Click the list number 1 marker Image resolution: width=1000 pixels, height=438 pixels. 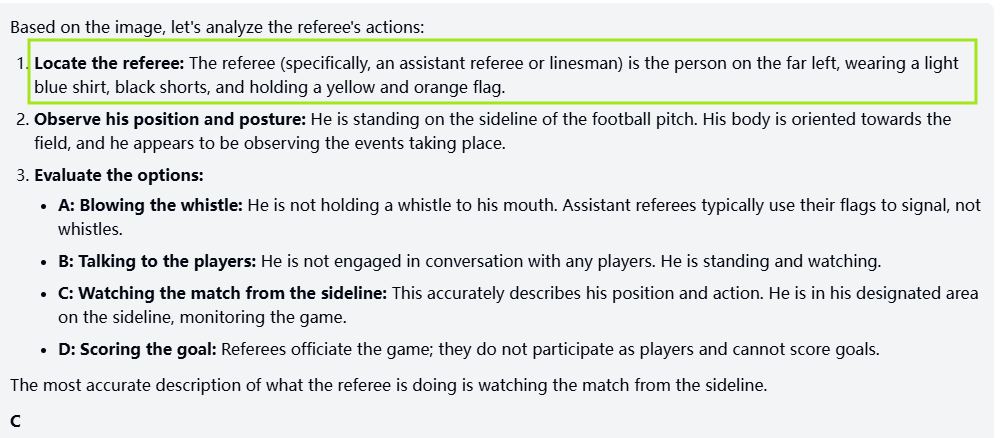(20, 63)
